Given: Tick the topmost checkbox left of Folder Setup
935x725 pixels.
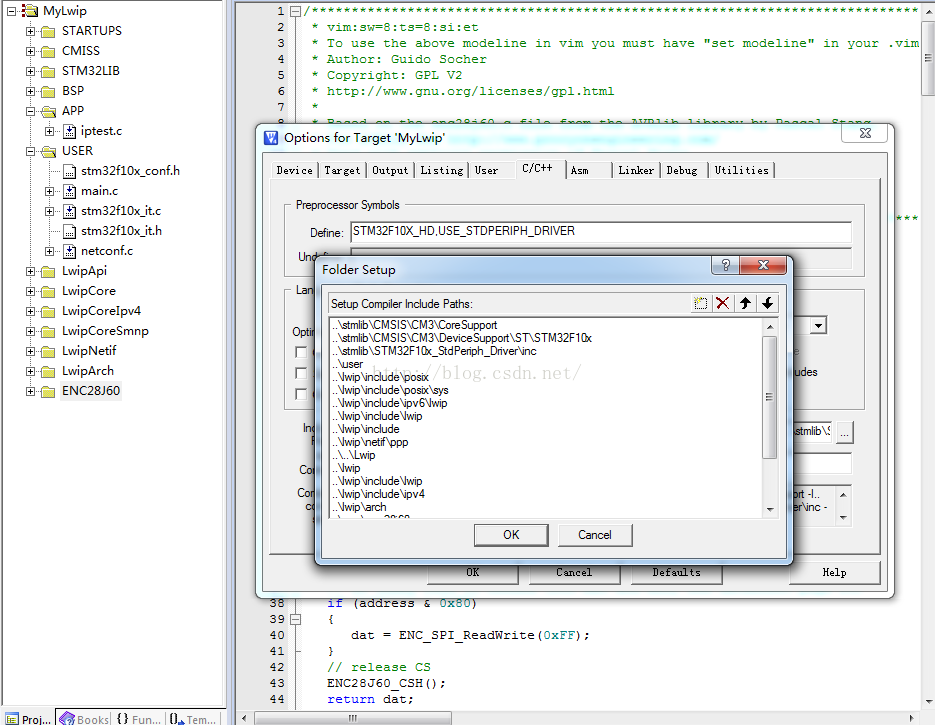Looking at the screenshot, I should (x=301, y=353).
